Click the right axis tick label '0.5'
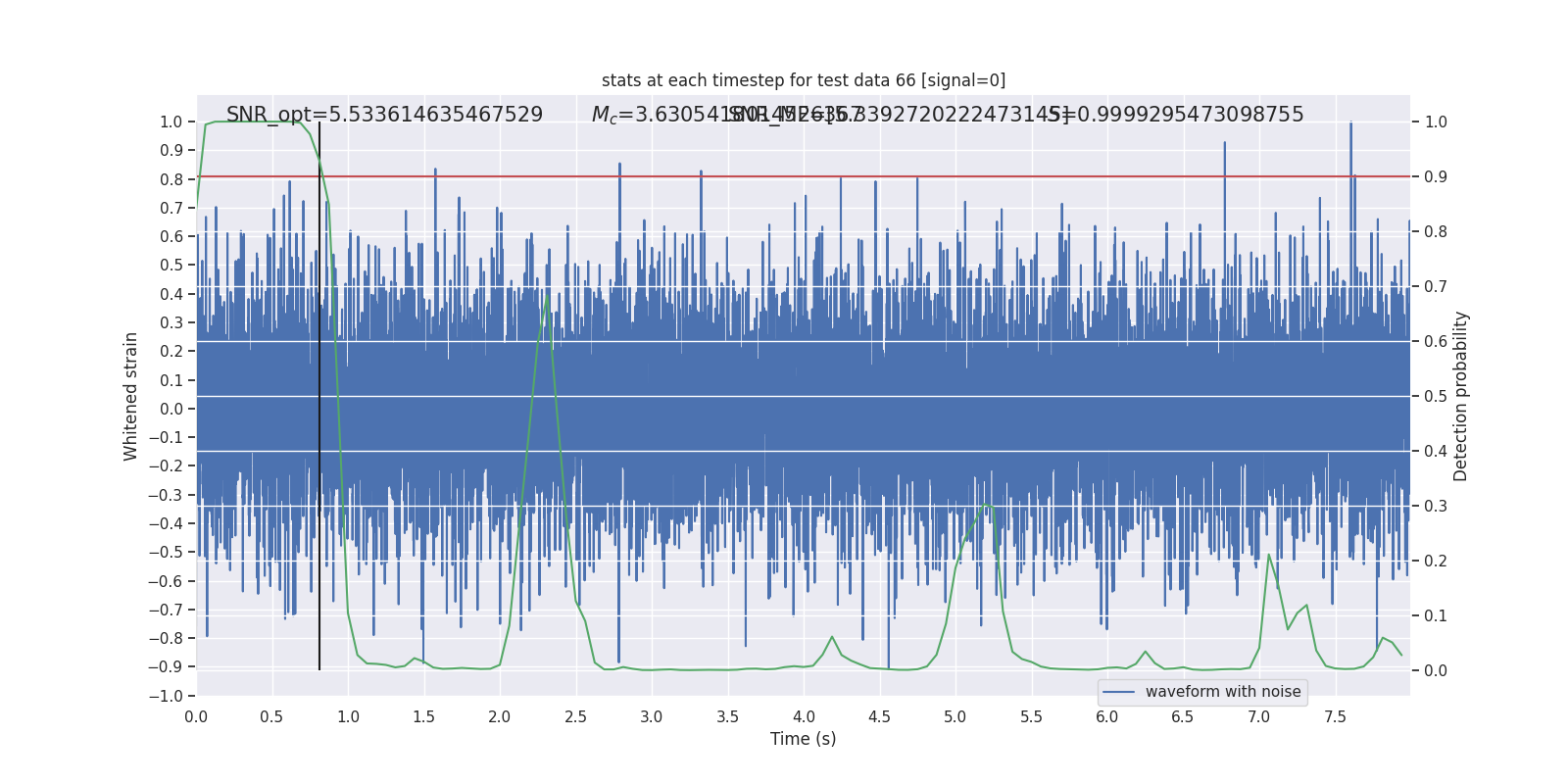 [1436, 397]
